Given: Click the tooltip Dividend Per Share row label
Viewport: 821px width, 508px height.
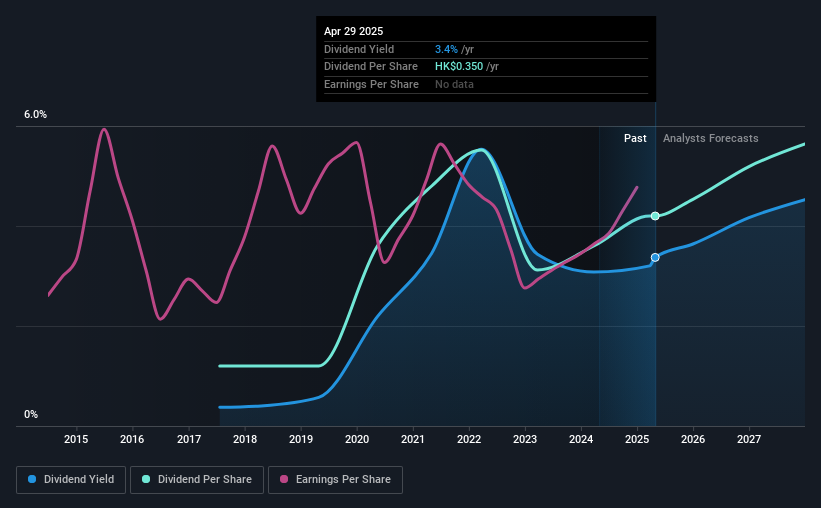Looking at the screenshot, I should pyautogui.click(x=371, y=67).
